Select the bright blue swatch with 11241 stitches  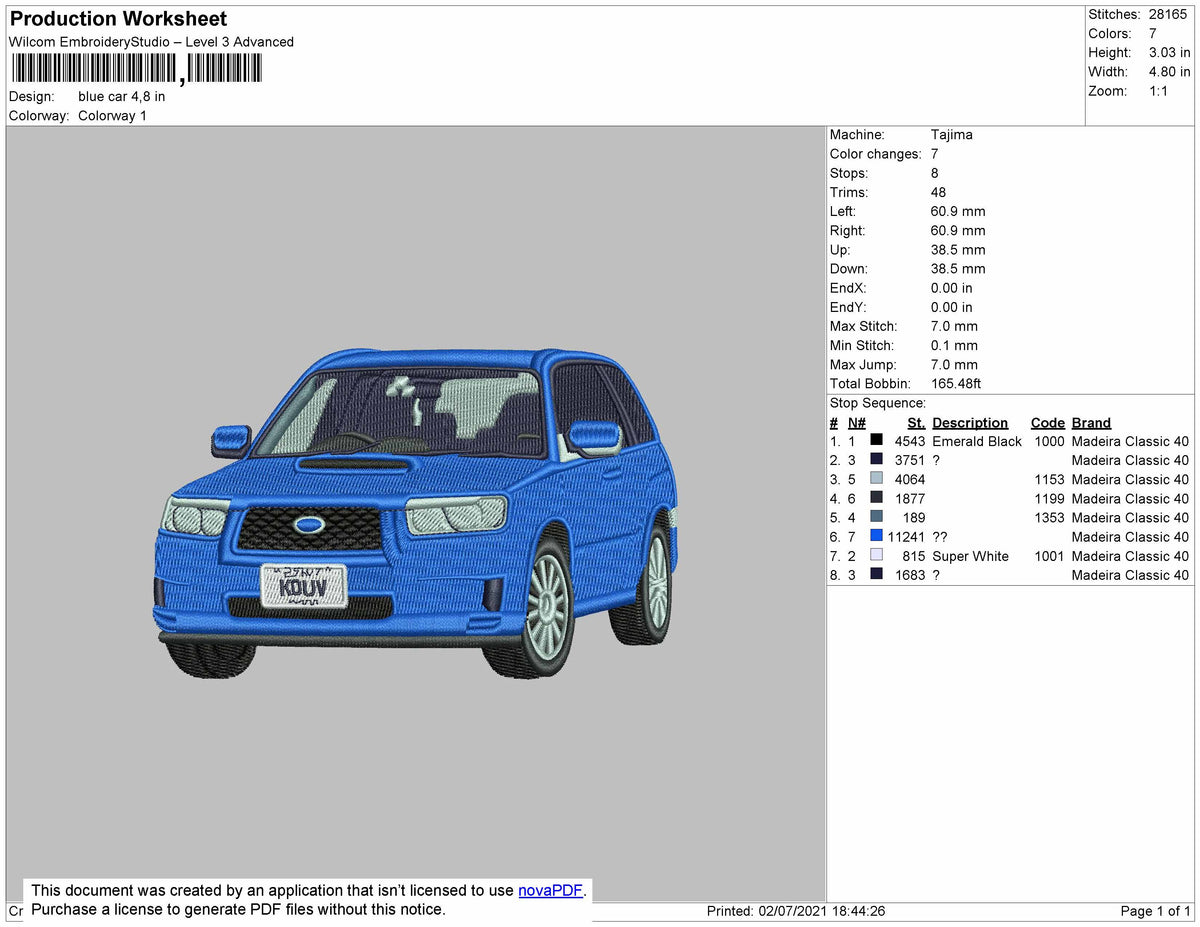point(876,537)
